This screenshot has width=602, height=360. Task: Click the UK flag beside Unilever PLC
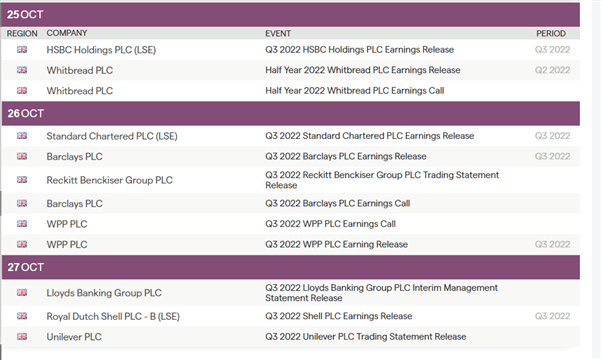(22, 337)
